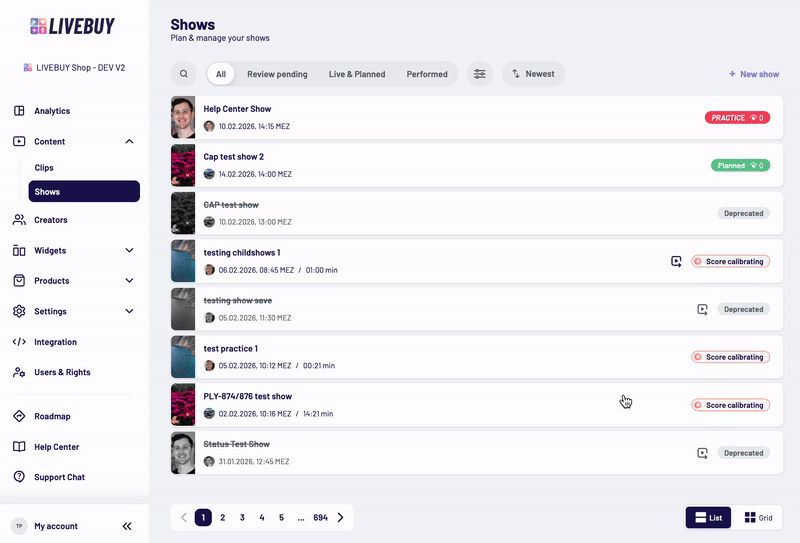
Task: Click '10.02.2026, 14:15 MEZ' date text
Action: click(x=254, y=126)
